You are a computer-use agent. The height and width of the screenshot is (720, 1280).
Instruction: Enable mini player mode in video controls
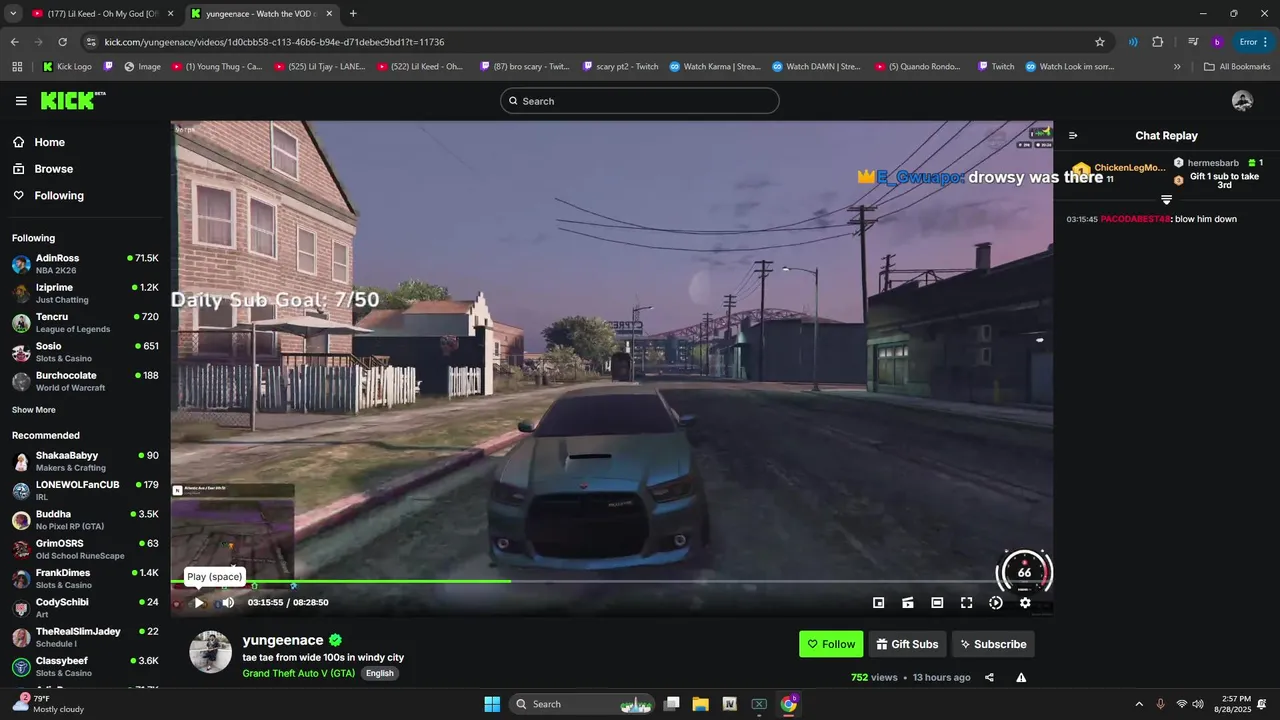coord(878,602)
